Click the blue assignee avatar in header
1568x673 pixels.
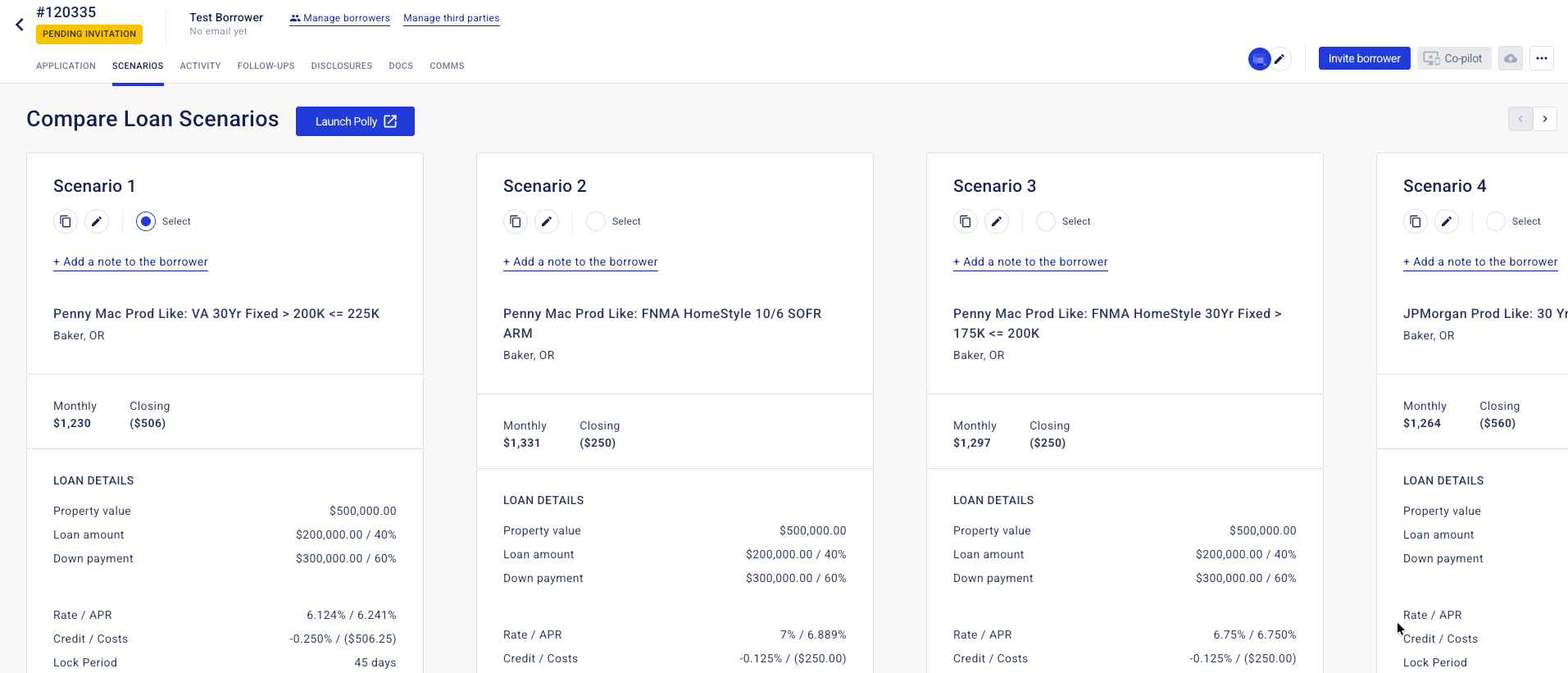coord(1259,59)
